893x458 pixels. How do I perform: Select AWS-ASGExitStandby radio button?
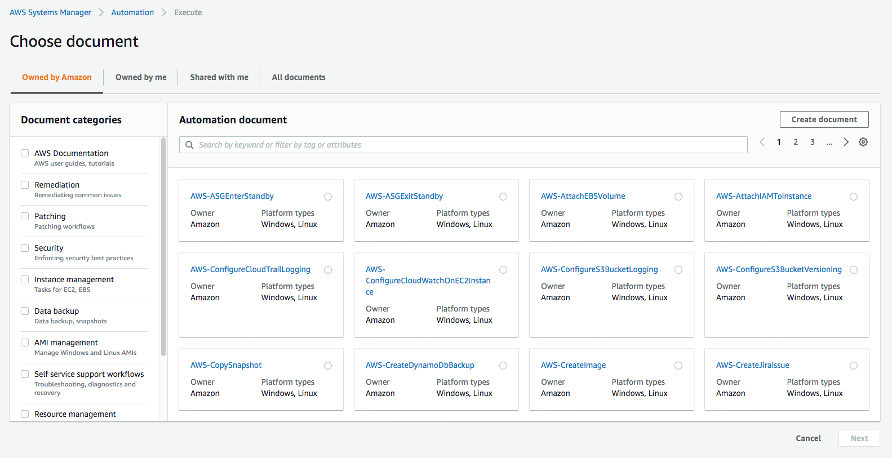tap(503, 197)
